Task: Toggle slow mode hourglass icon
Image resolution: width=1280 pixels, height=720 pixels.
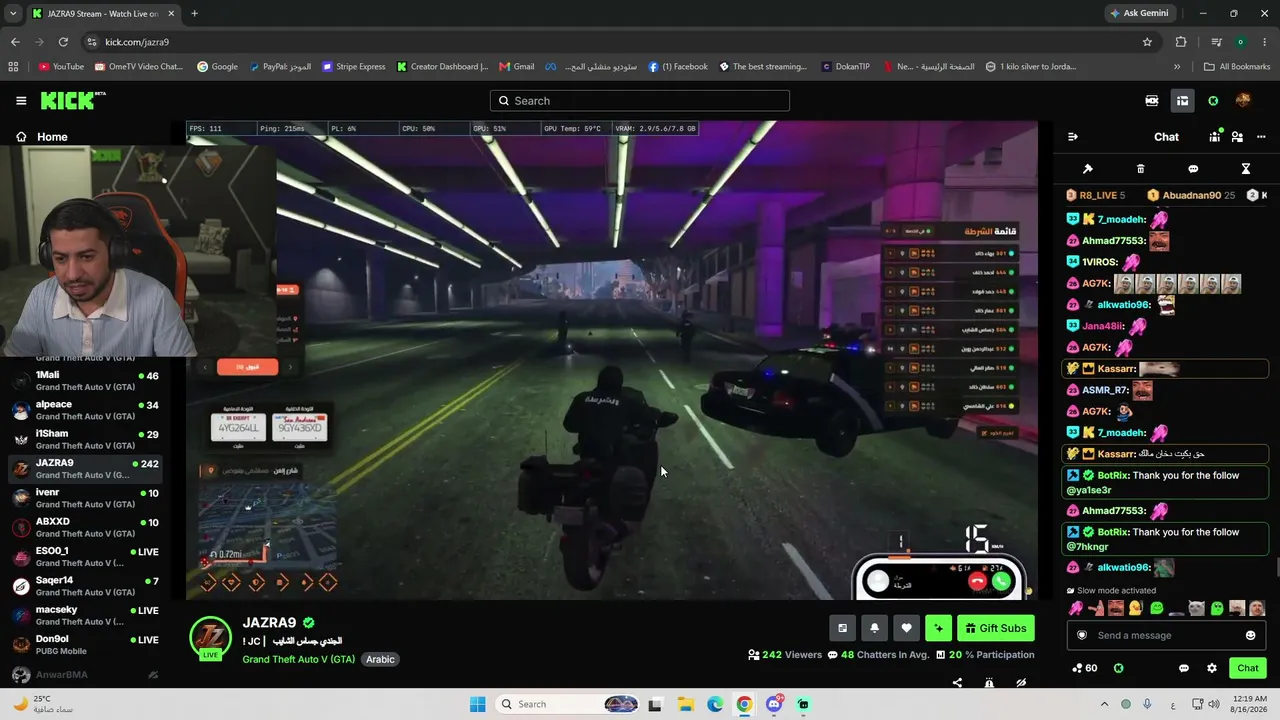Action: [1246, 169]
